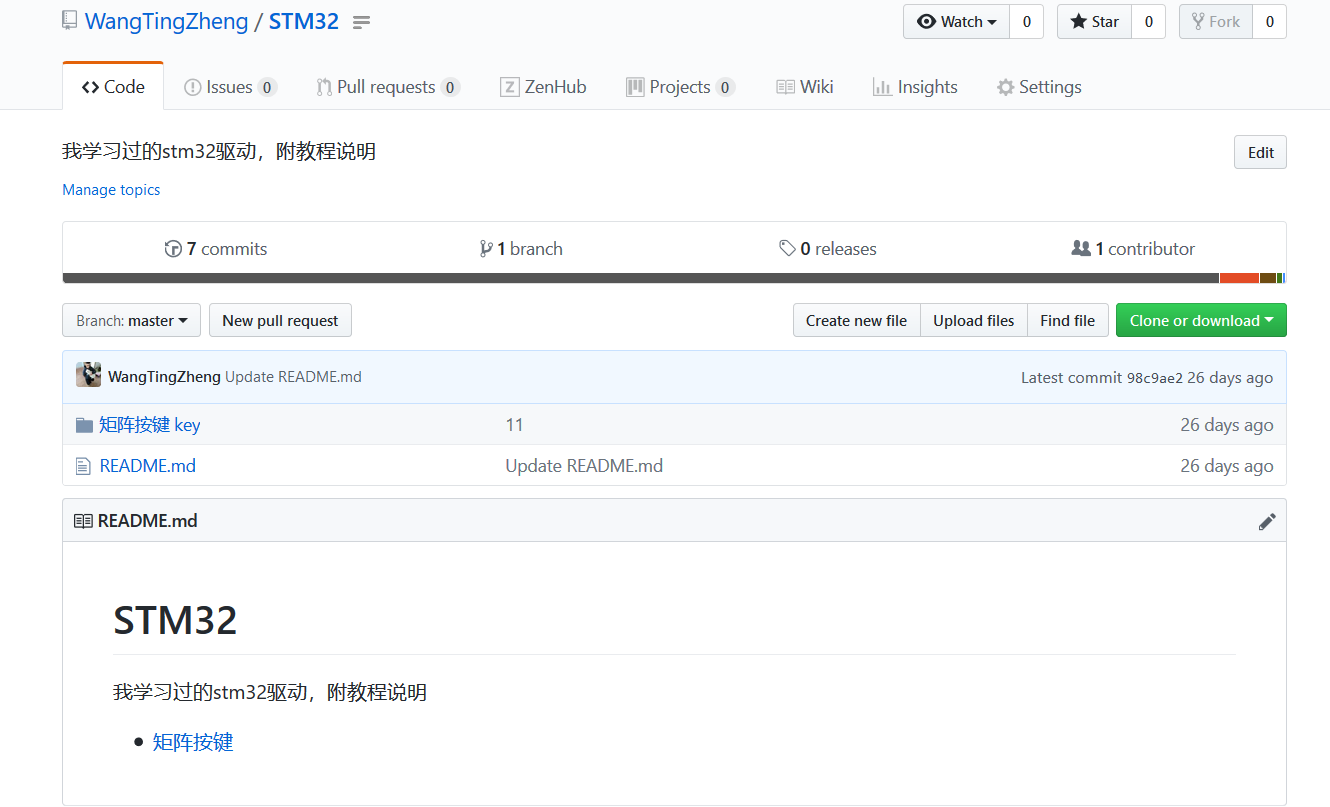Open latest commit hash 98c9ae2
1330x807 pixels.
tap(1154, 377)
